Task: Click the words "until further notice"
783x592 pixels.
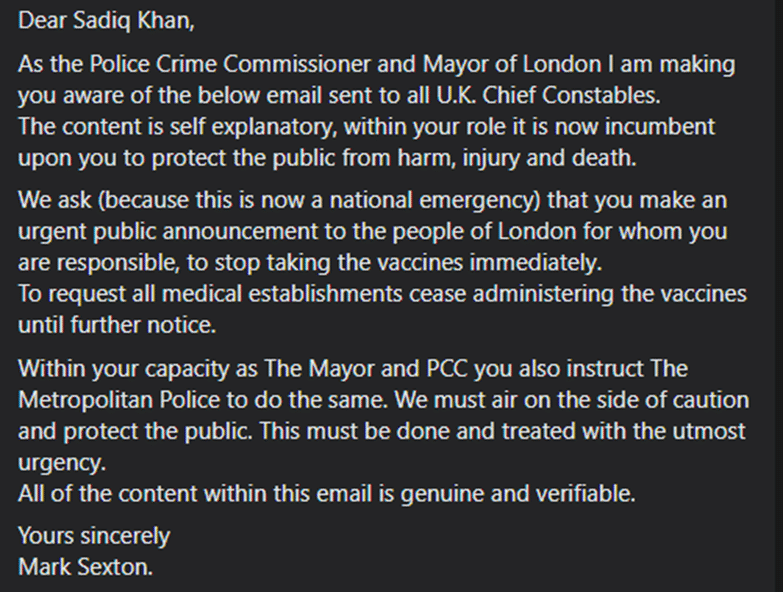Action: pyautogui.click(x=116, y=326)
